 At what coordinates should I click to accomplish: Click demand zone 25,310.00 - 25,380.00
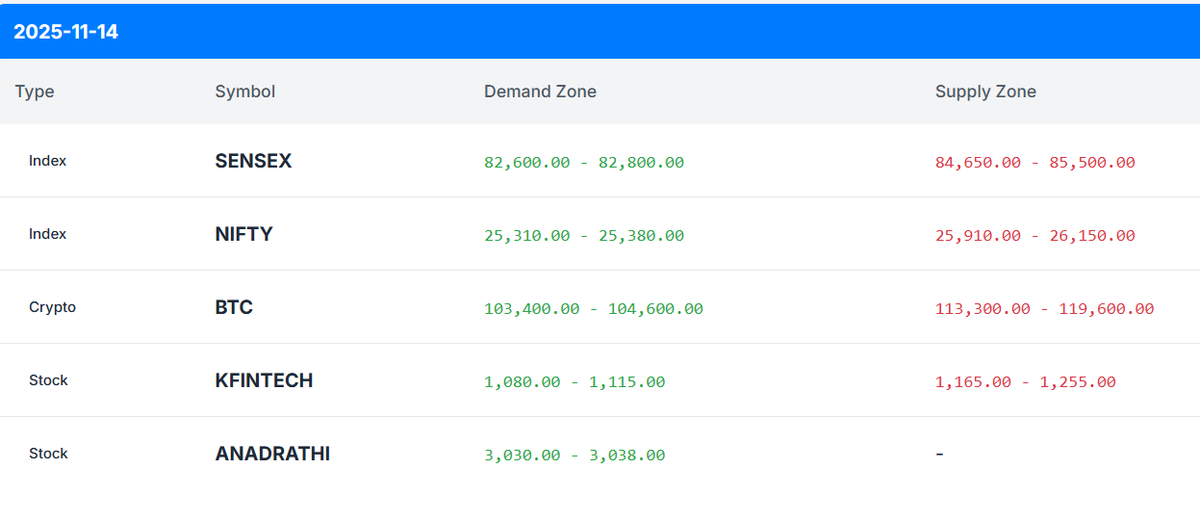[x=584, y=236]
